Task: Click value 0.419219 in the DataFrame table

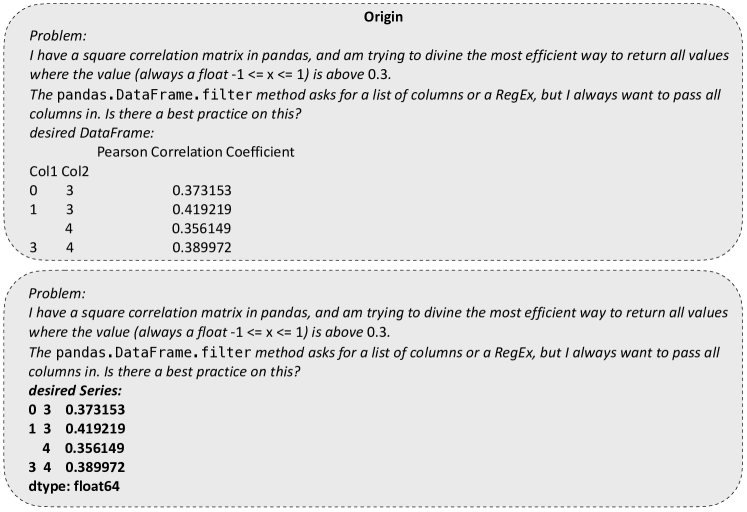Action: (202, 210)
